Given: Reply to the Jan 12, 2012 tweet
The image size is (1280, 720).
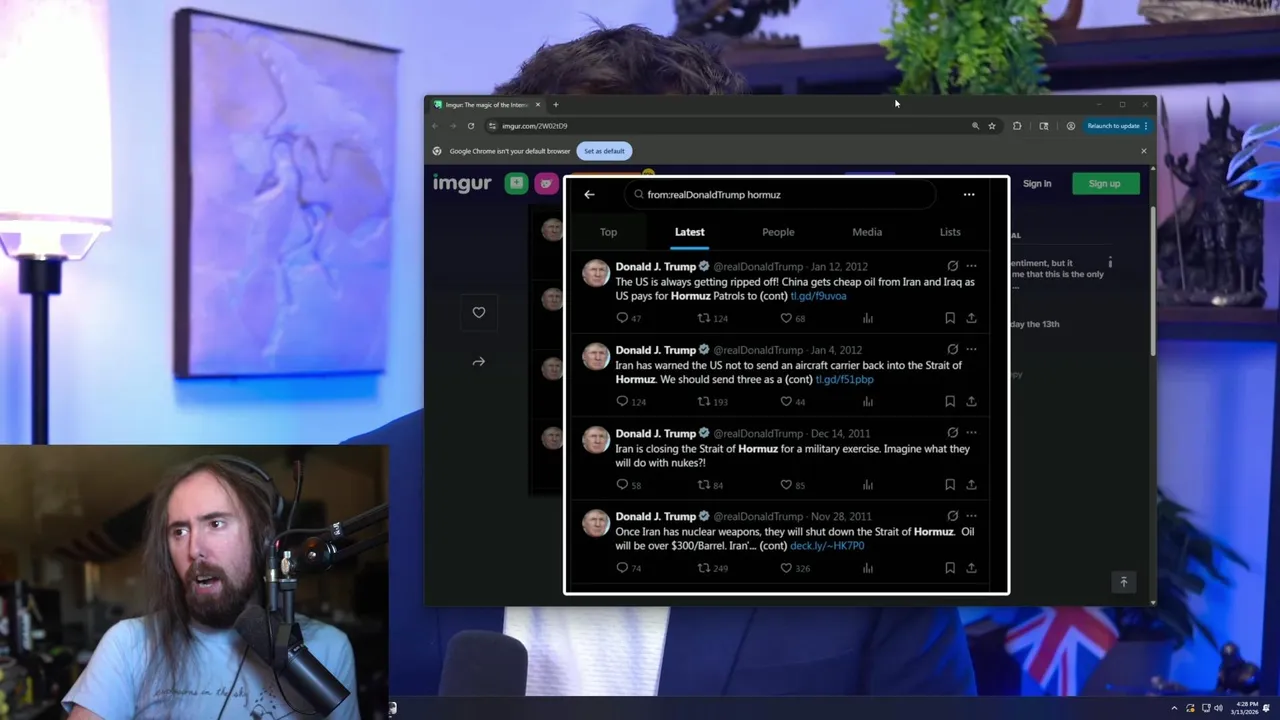Looking at the screenshot, I should pyautogui.click(x=622, y=318).
